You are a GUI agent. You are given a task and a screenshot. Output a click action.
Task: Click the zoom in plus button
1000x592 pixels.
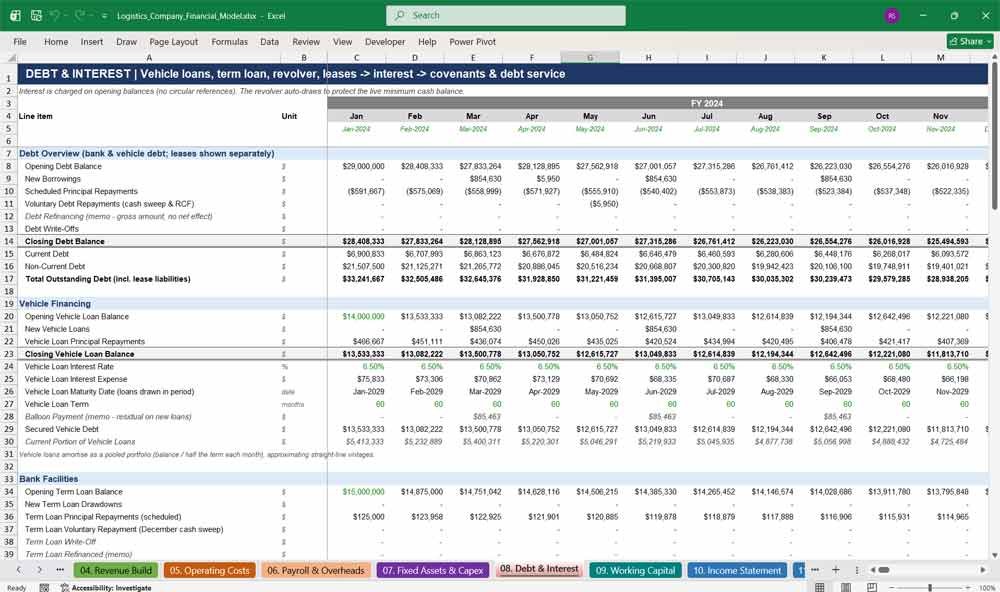coord(968,588)
